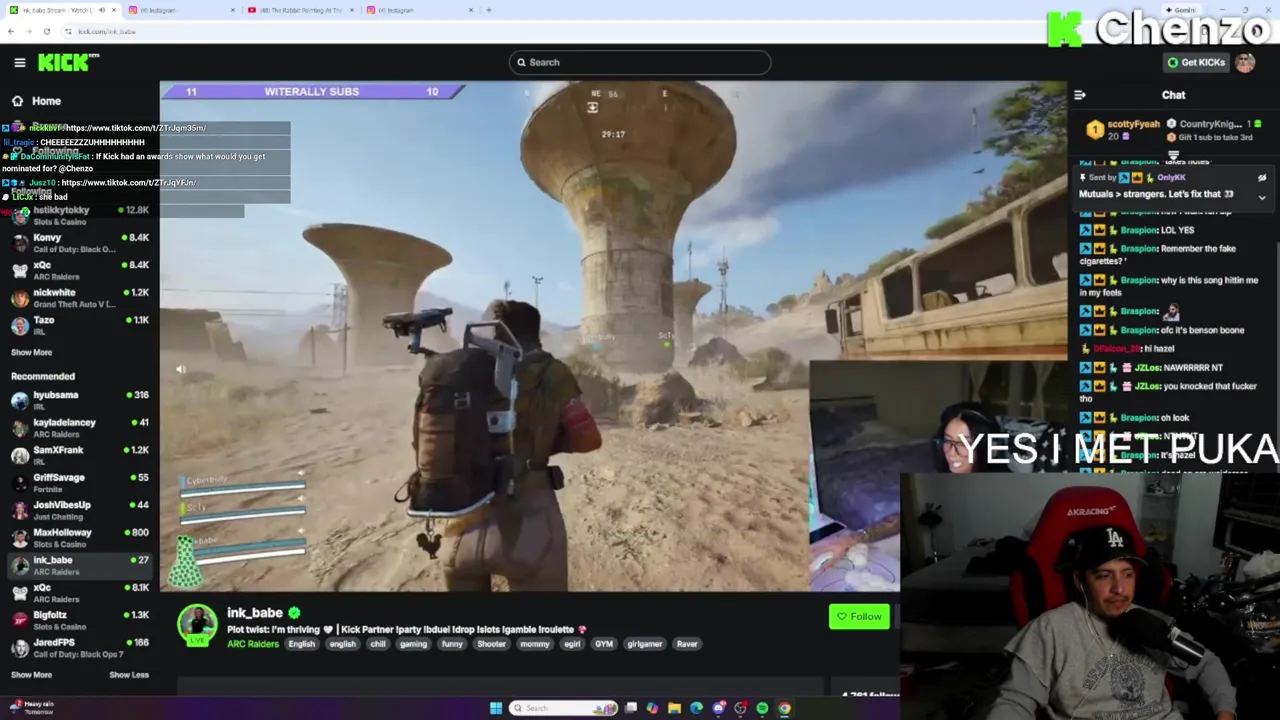Open MaxHolloway channel in sidebar
Screen dimensions: 1280x720
pyautogui.click(x=80, y=538)
